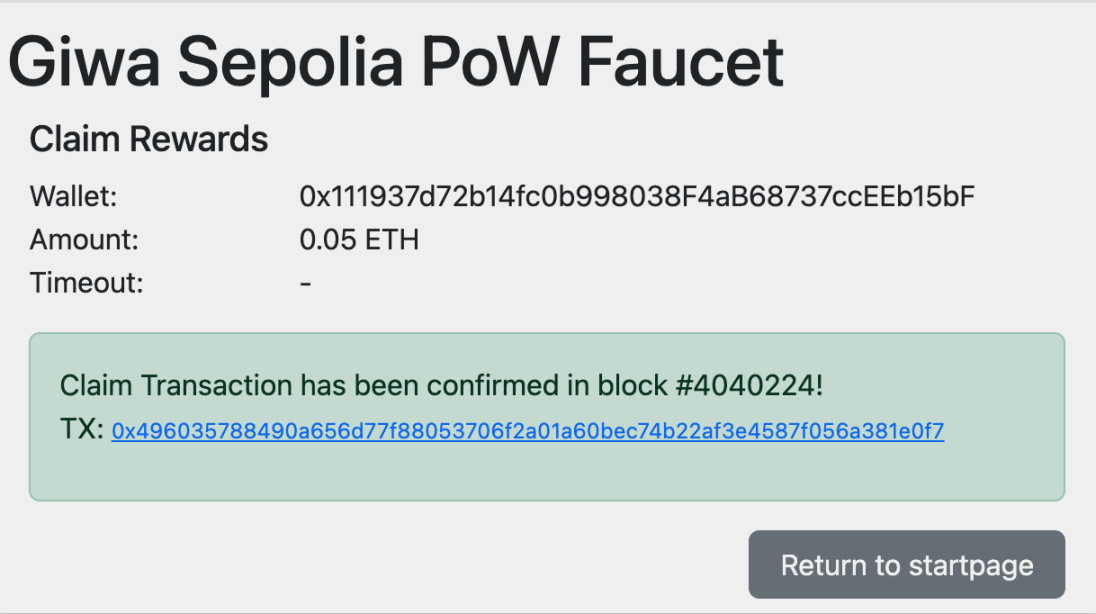The width and height of the screenshot is (1096, 614).
Task: Click the "ETH" unit in Amount
Action: (393, 240)
